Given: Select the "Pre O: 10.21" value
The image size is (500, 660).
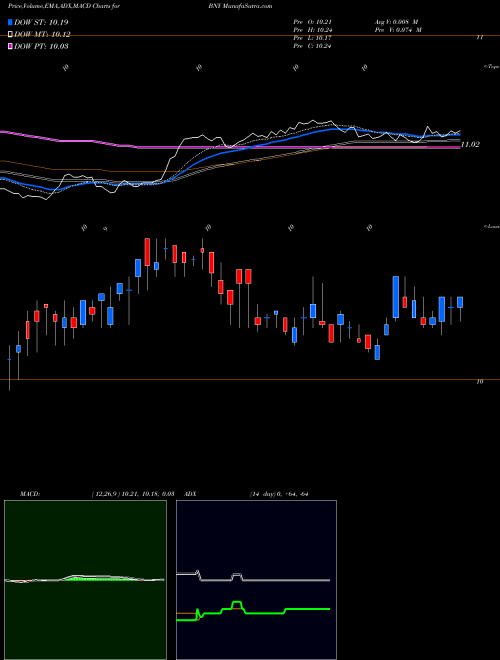Looking at the screenshot, I should pyautogui.click(x=312, y=22).
